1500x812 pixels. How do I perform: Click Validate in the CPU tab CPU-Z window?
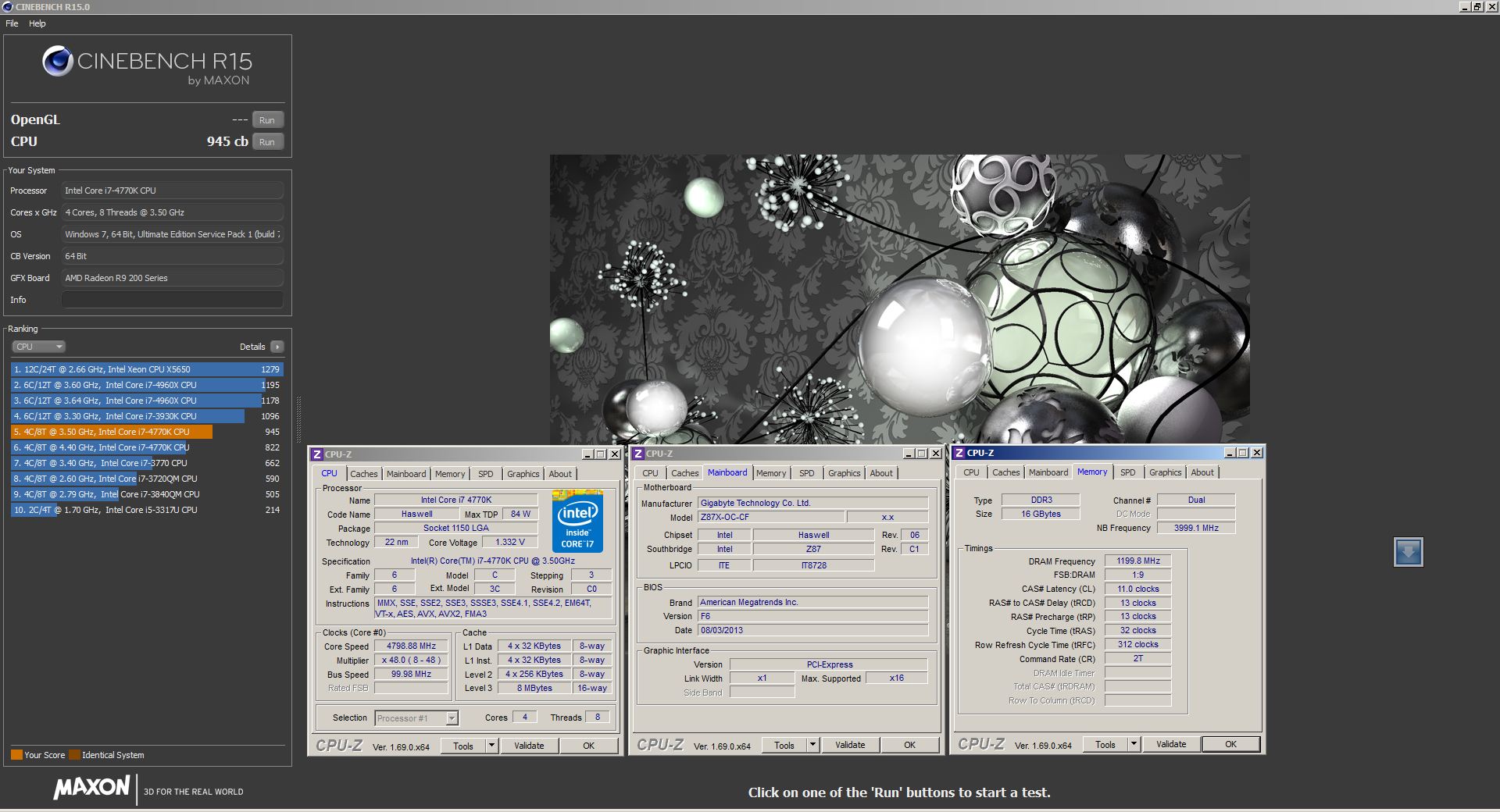click(x=529, y=746)
